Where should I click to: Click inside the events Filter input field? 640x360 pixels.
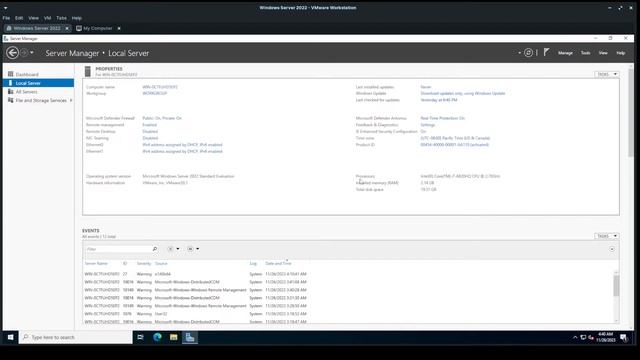[118, 249]
